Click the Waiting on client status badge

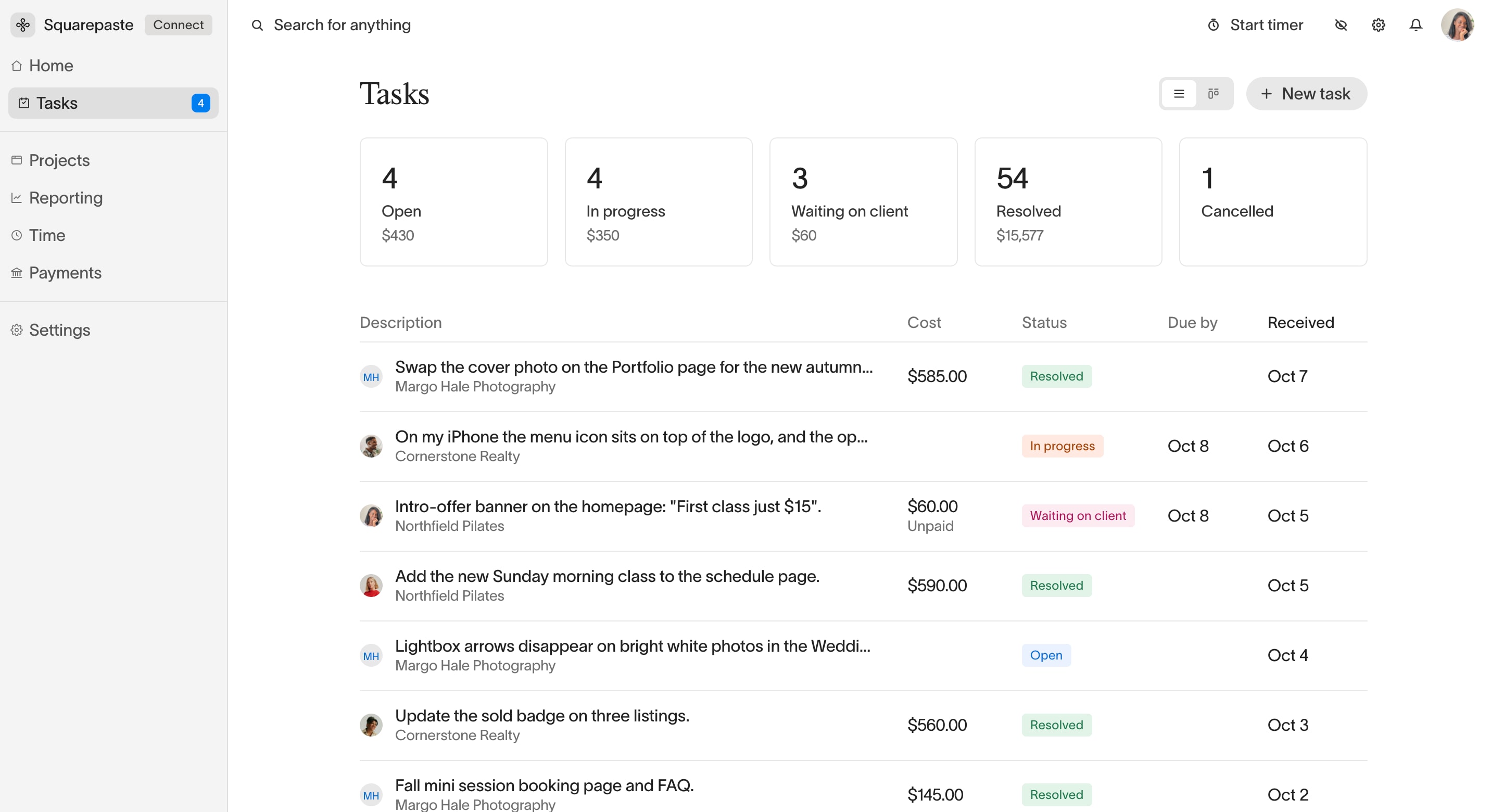coord(1078,516)
